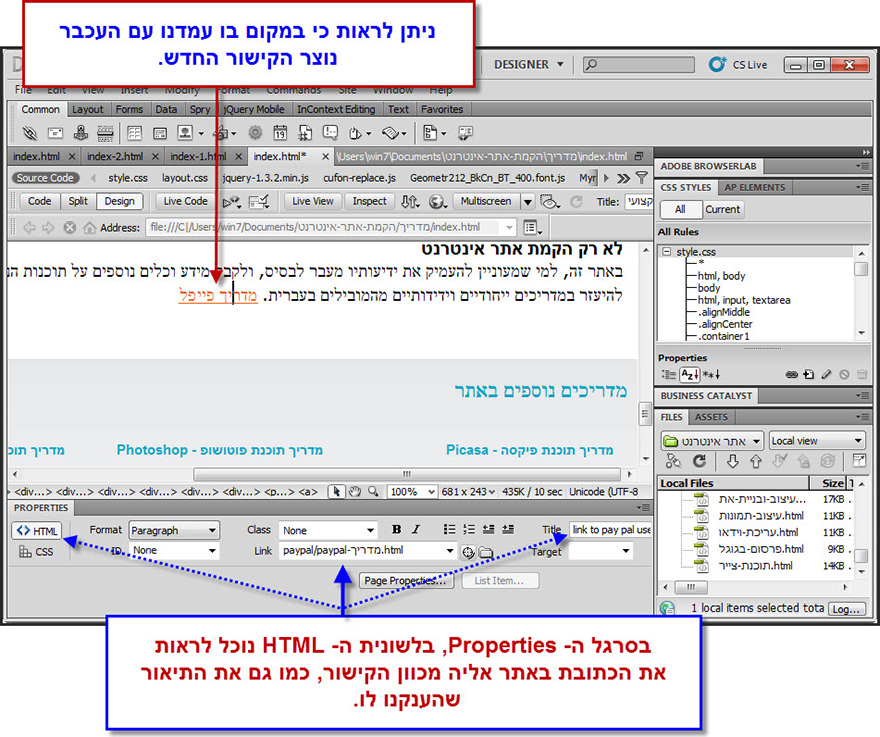This screenshot has width=880, height=737.
Task: Click the Insert Table icon
Action: 134,133
